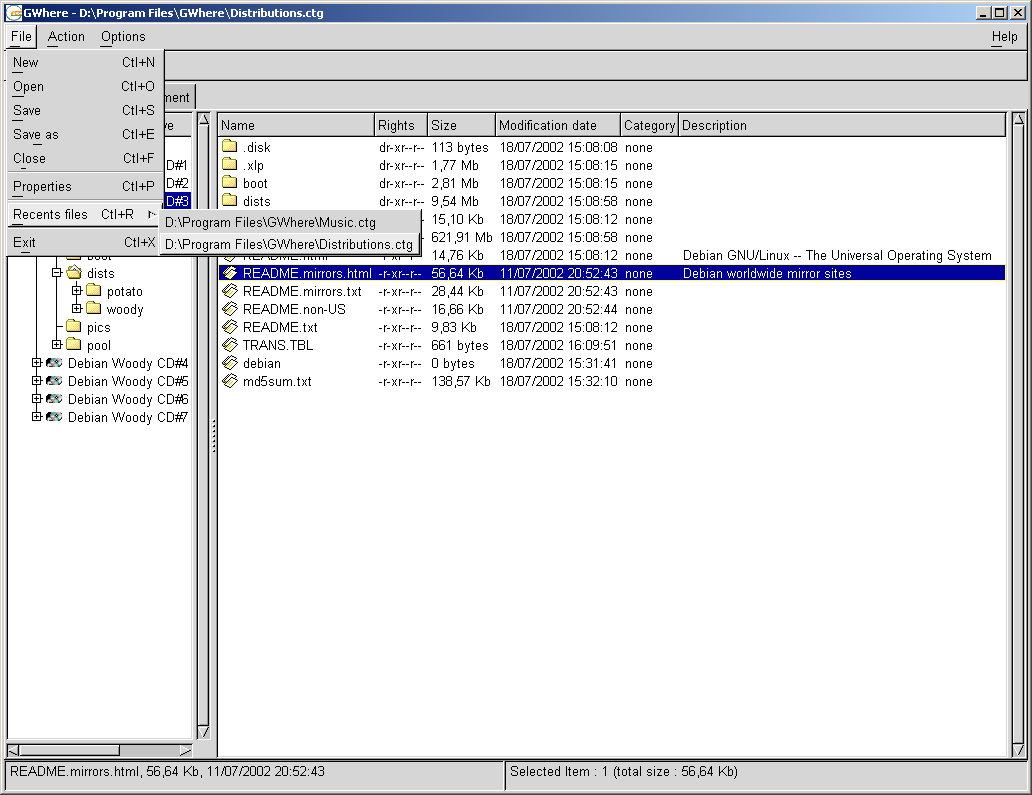
Task: Click 'Debian GNU/Linux -- The Universal Operating System' description
Action: click(x=837, y=255)
